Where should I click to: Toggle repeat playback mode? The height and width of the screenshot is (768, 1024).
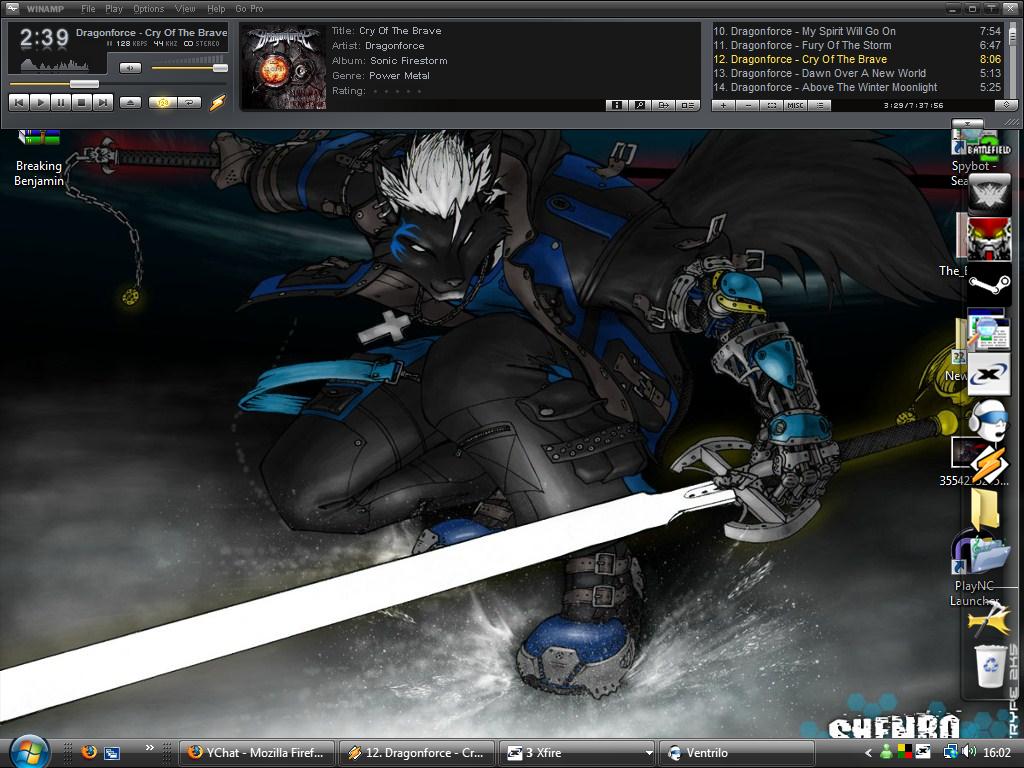[189, 103]
